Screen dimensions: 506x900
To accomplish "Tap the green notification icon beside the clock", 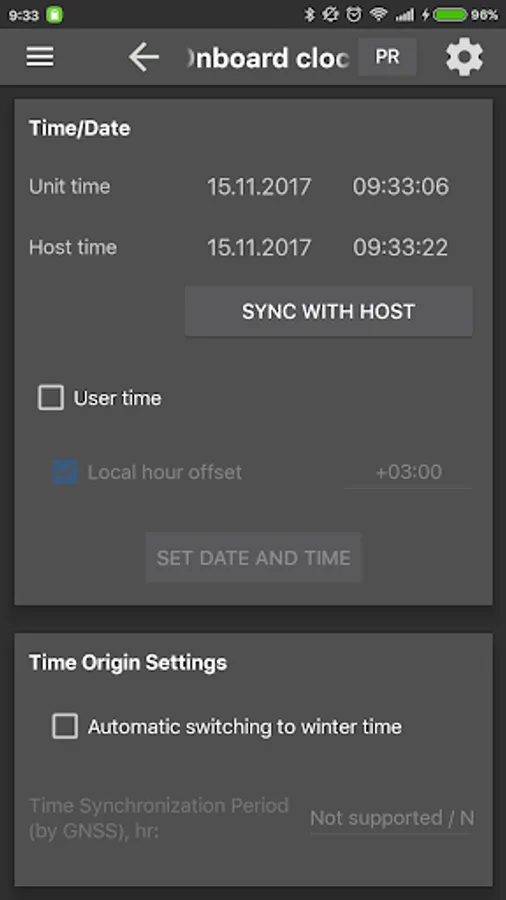I will point(55,15).
